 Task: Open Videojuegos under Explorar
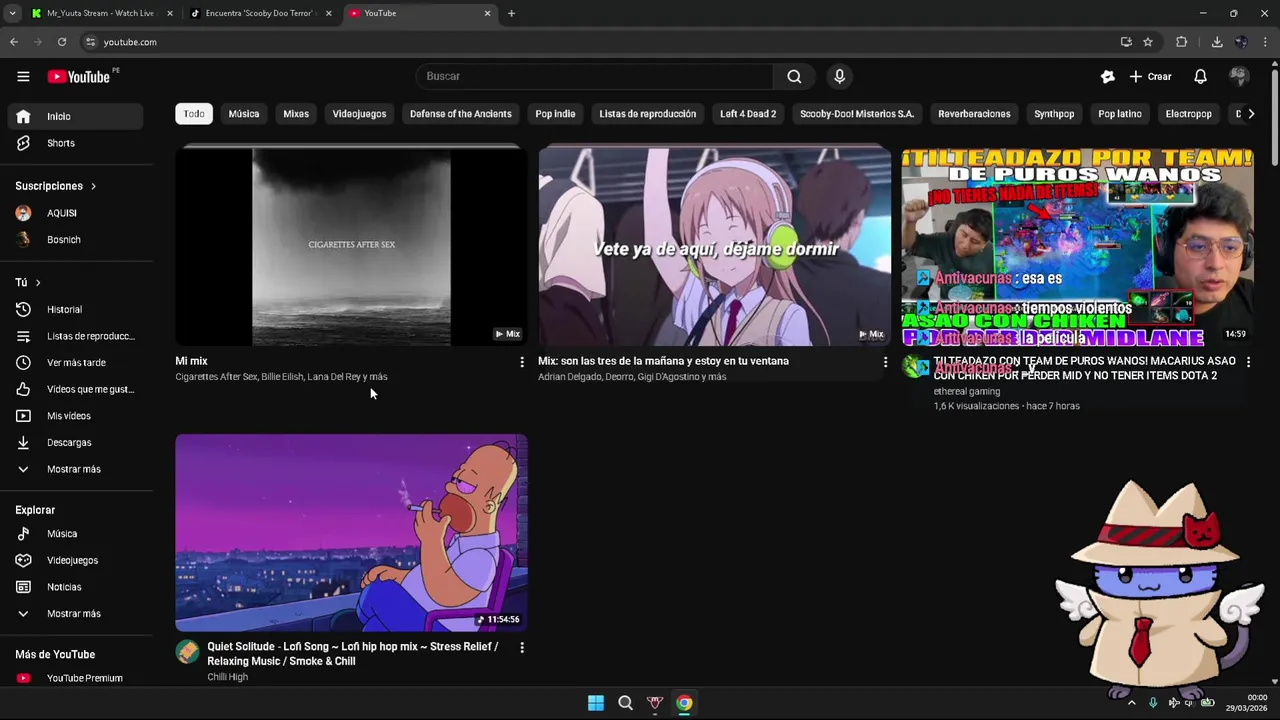click(75, 560)
